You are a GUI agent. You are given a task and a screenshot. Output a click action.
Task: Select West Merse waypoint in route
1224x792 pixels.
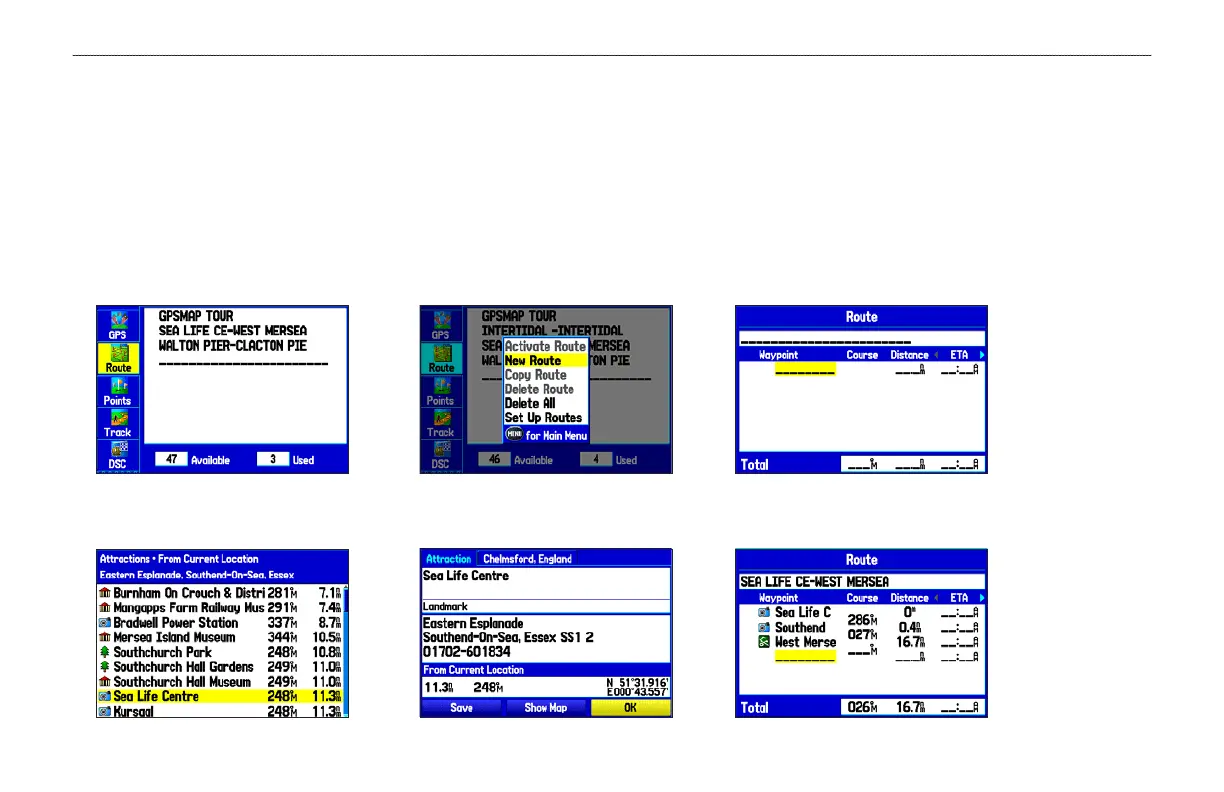click(x=805, y=642)
